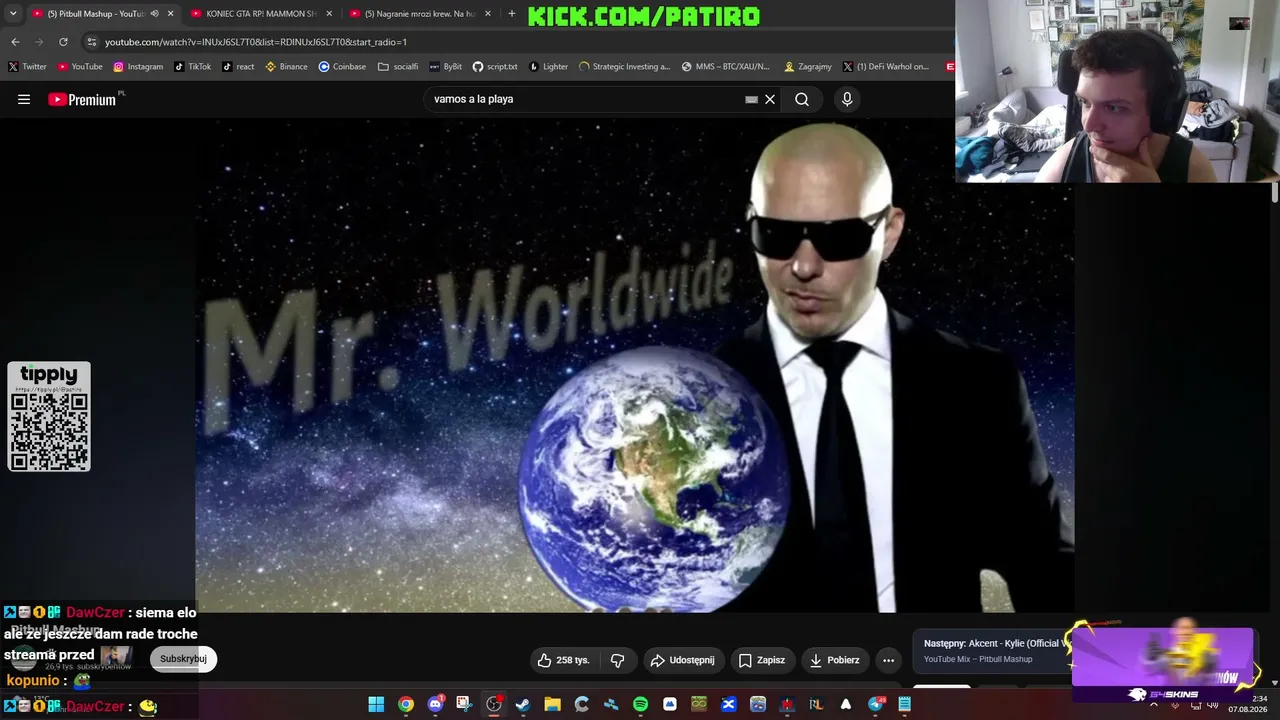Image resolution: width=1280 pixels, height=720 pixels.
Task: Open the DeFi Warhol bookmark
Action: [886, 67]
